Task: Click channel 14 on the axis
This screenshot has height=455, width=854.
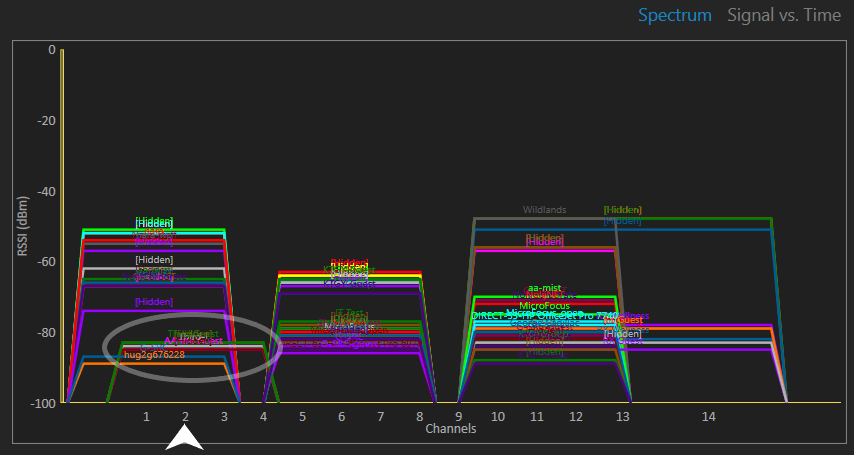Action: coord(709,417)
